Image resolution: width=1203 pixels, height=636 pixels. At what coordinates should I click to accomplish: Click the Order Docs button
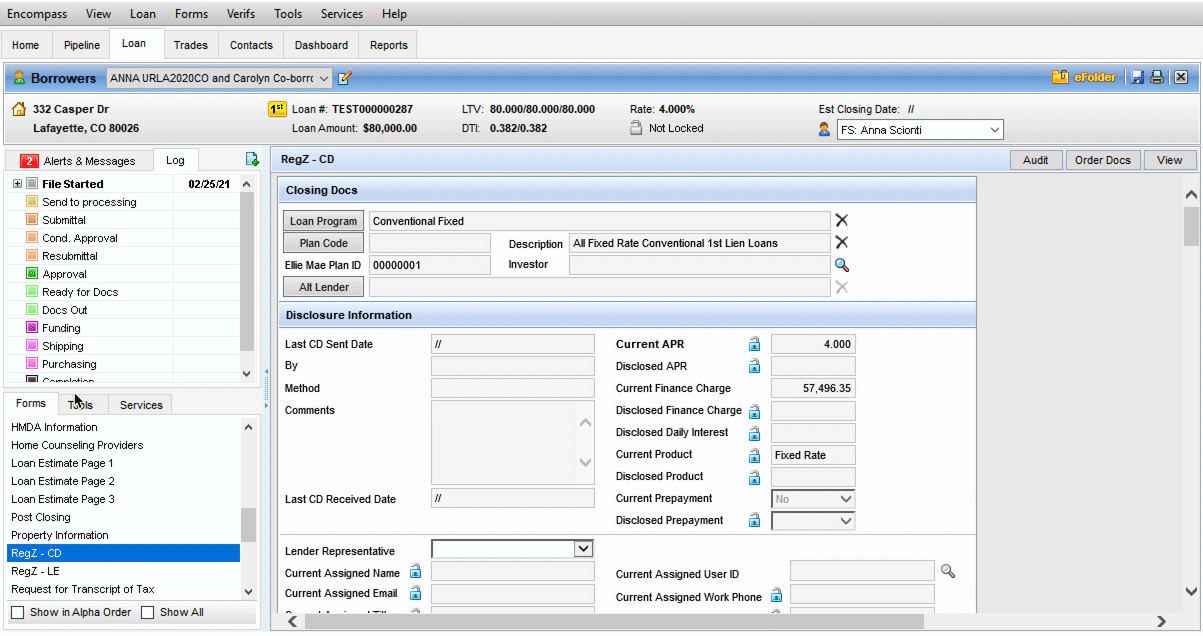pos(1102,160)
